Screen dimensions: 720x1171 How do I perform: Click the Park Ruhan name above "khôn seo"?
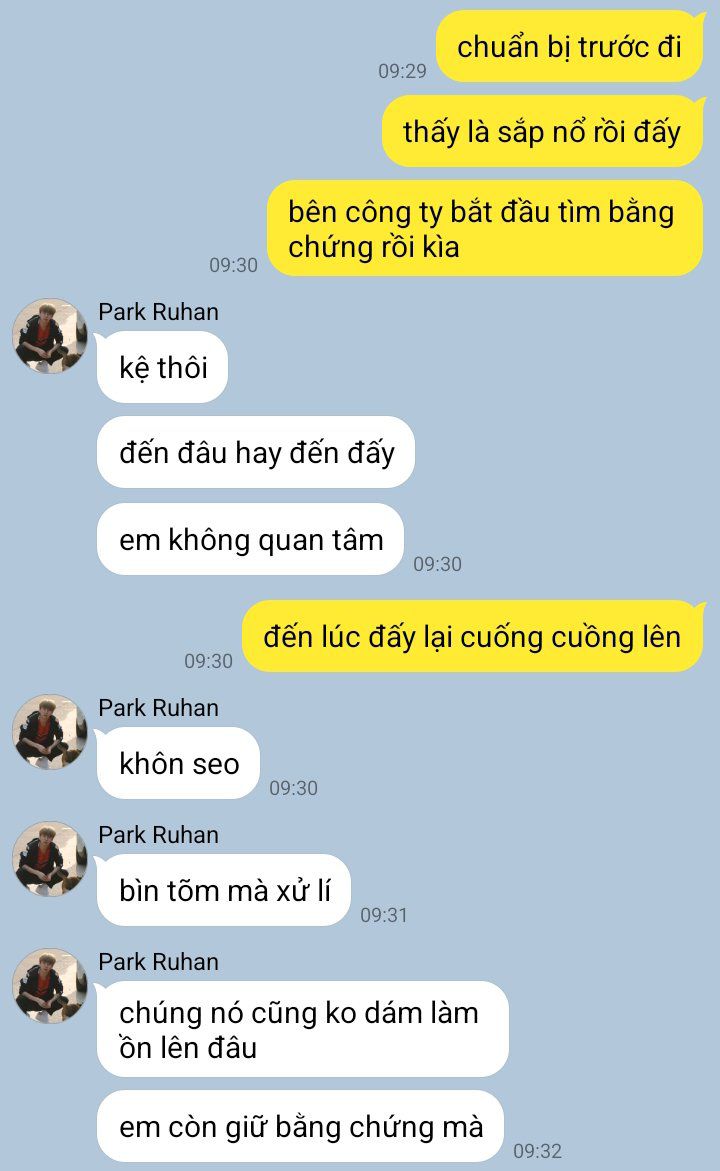(x=158, y=707)
